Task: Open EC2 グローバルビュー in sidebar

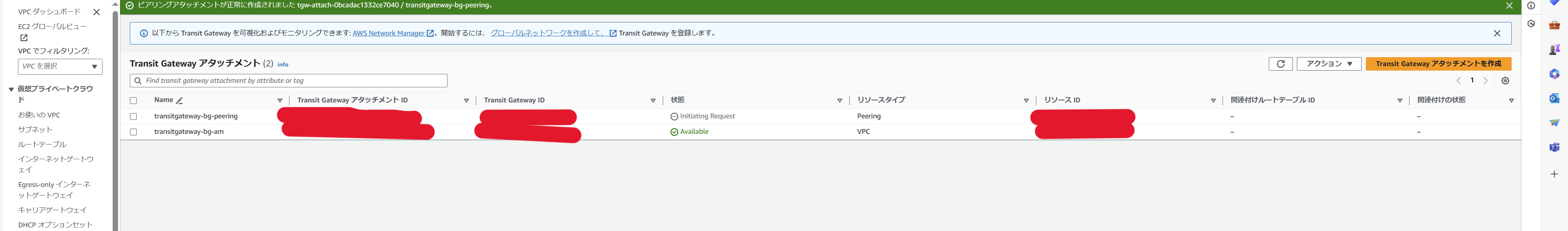Action: [52, 27]
